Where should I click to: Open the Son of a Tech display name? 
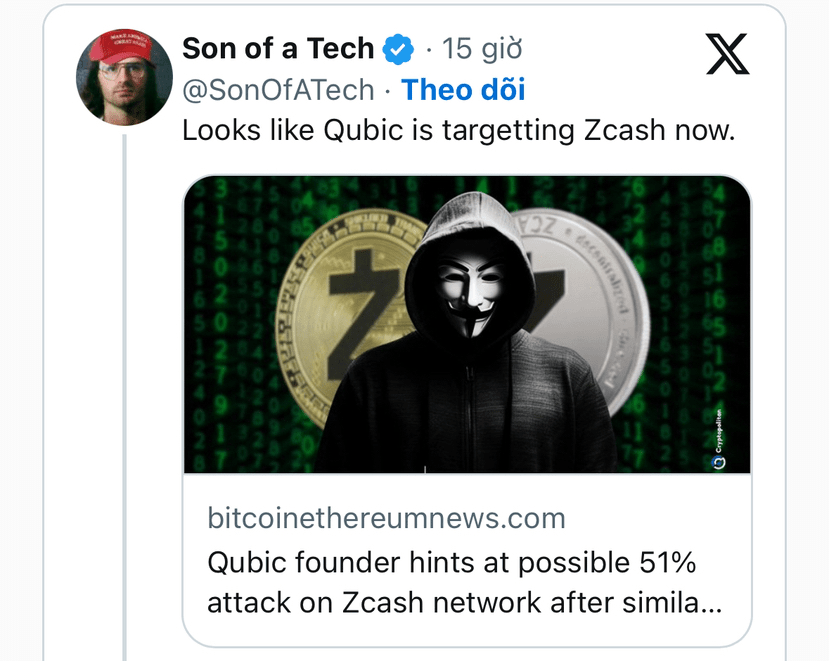[278, 49]
